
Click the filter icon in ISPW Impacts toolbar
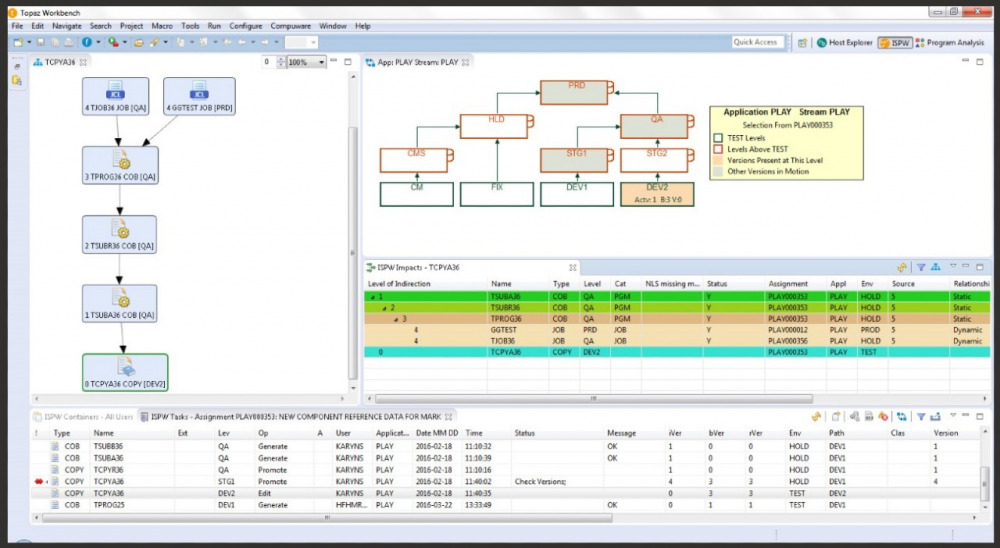point(921,267)
